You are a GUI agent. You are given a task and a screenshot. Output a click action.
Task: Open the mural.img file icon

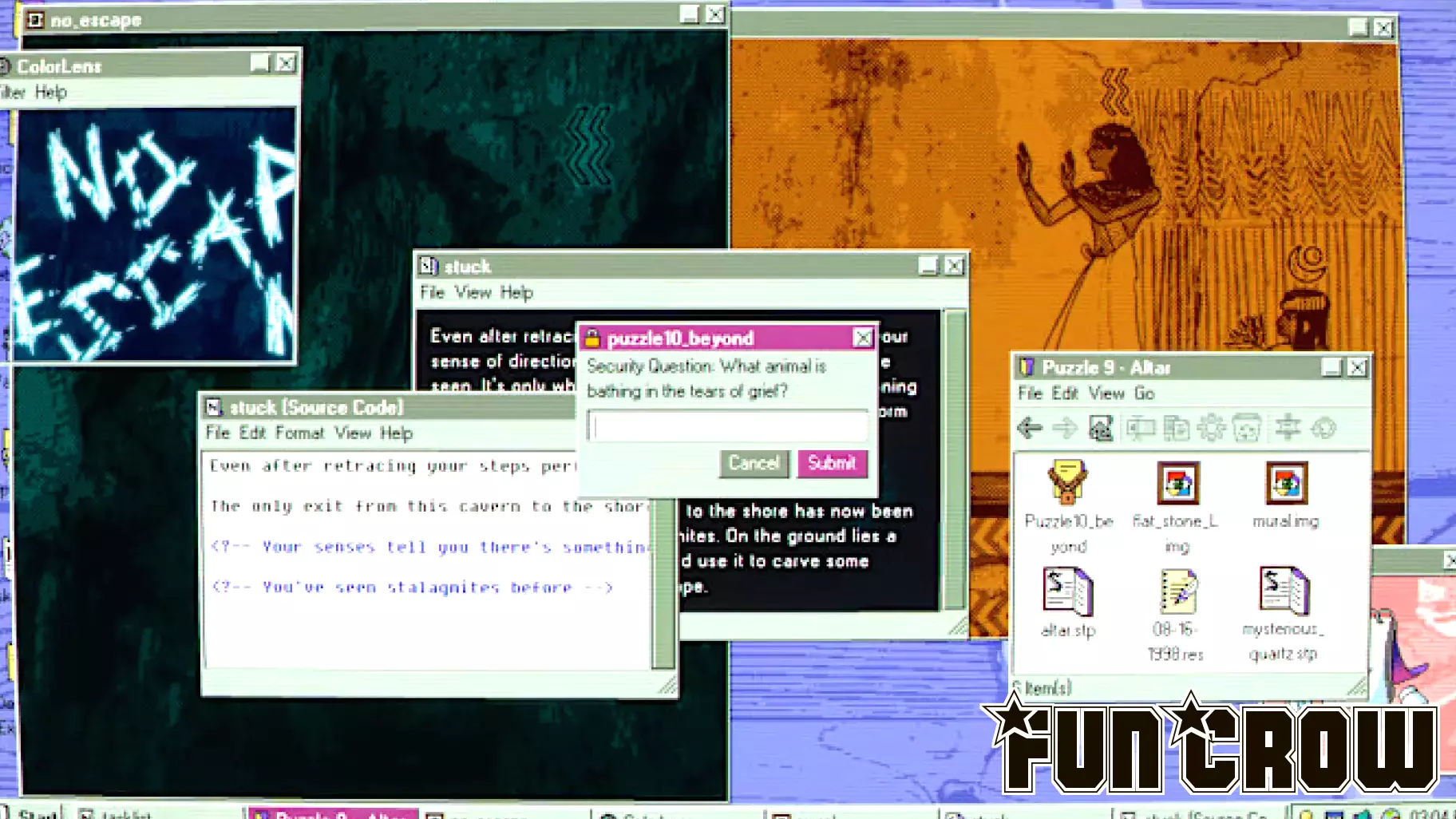click(x=1285, y=495)
